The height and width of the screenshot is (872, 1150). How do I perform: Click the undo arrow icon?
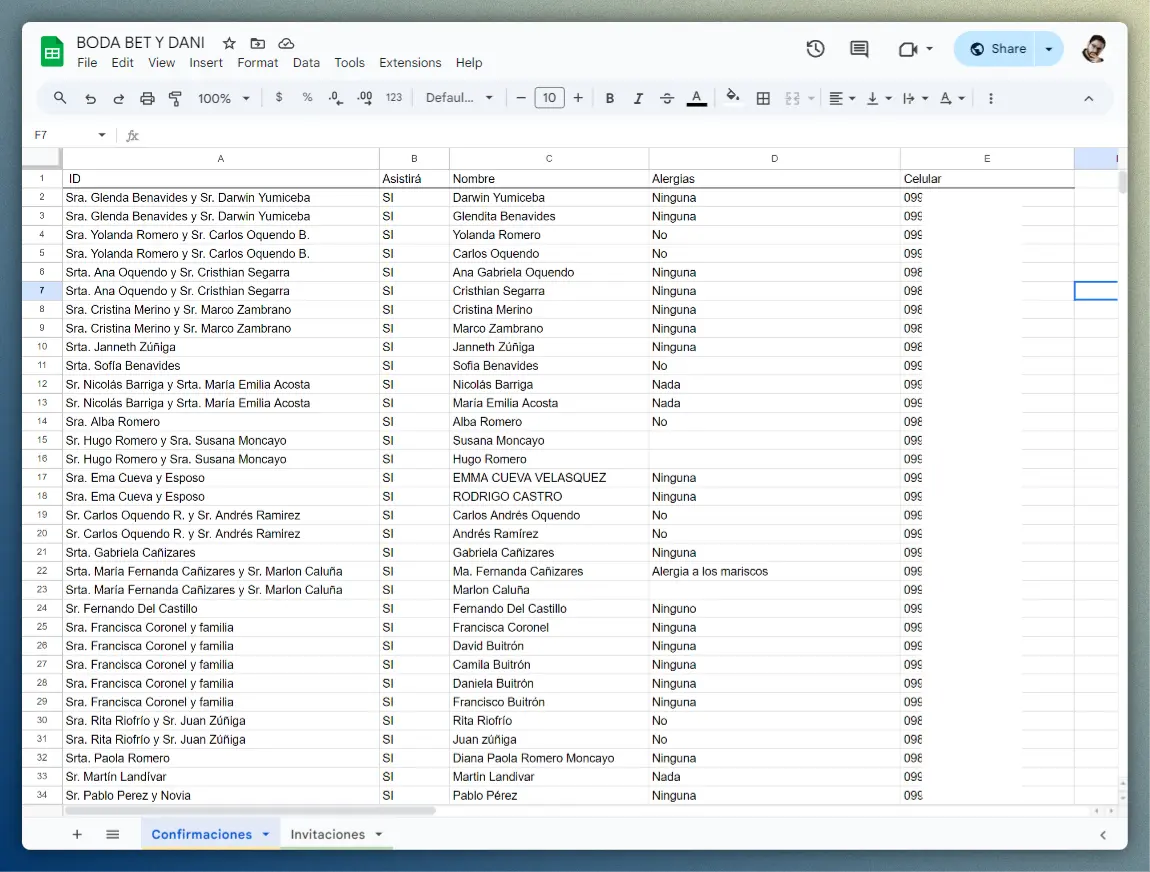tap(91, 98)
